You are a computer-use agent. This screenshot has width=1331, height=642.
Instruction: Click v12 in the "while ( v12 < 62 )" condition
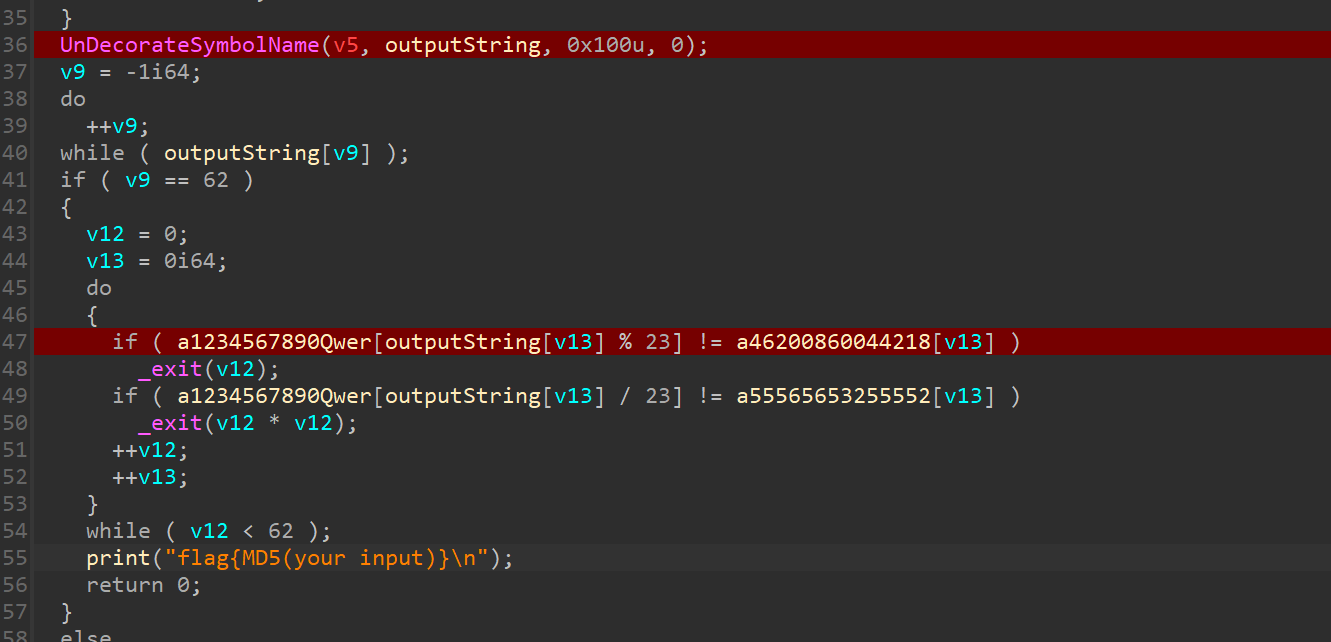[209, 531]
